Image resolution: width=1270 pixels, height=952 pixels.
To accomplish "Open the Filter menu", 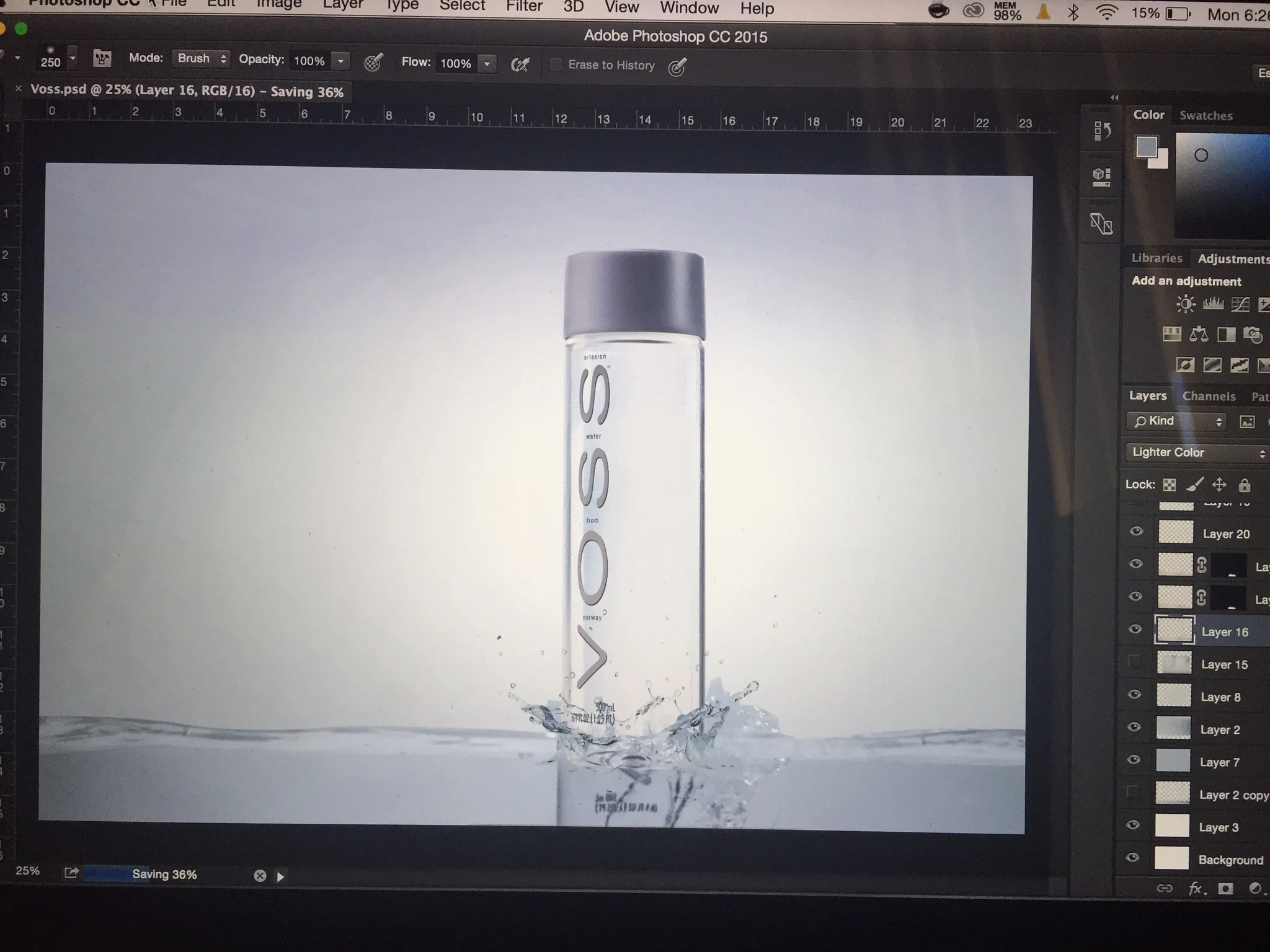I will click(525, 7).
